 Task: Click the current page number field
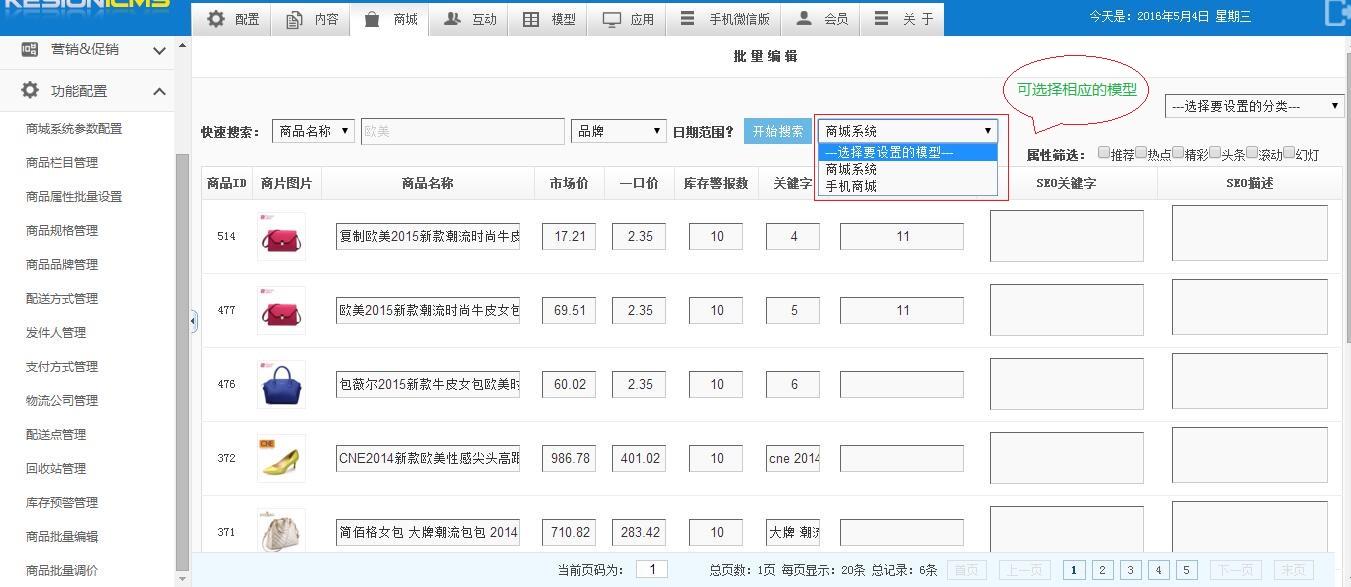[x=652, y=570]
